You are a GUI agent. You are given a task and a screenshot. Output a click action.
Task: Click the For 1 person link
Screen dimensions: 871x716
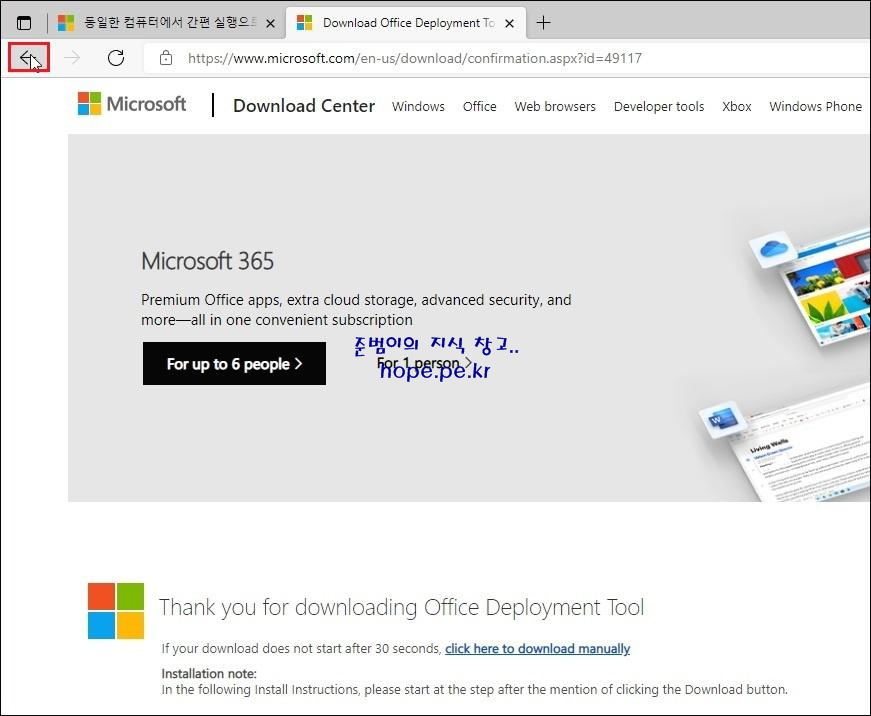click(424, 363)
